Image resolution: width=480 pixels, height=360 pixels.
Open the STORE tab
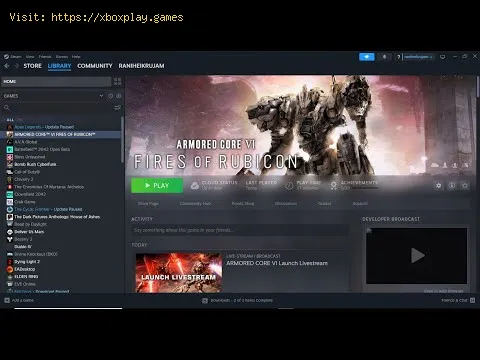[32, 66]
